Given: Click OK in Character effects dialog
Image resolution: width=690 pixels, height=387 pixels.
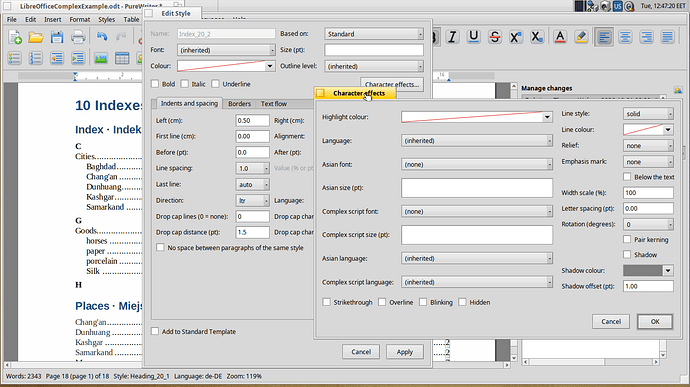Looking at the screenshot, I should click(x=655, y=321).
